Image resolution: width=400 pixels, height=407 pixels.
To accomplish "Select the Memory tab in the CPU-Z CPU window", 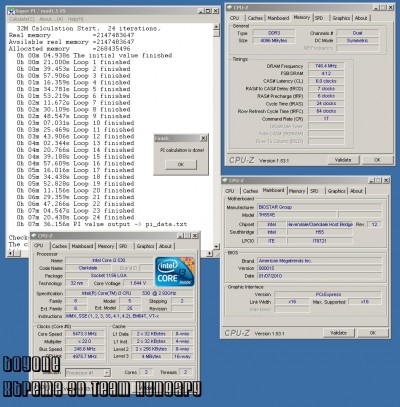I will [x=106, y=246].
